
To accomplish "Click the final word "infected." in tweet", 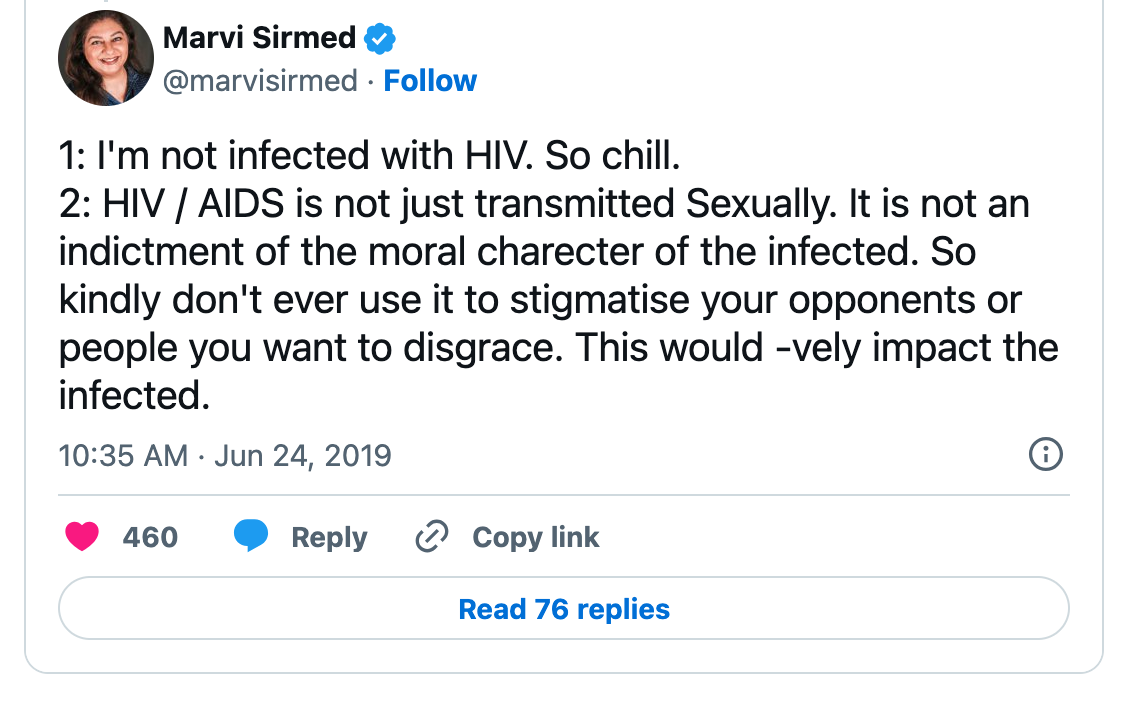I will (x=134, y=396).
